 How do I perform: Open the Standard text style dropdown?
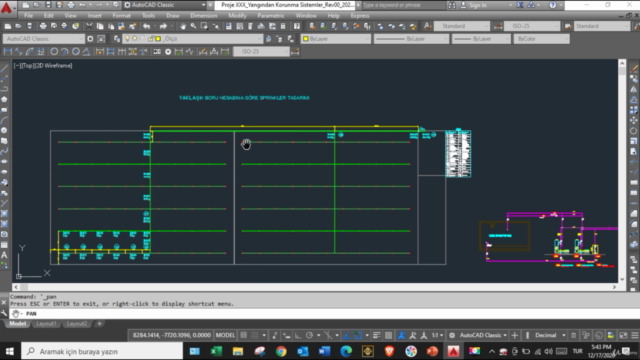(x=486, y=26)
